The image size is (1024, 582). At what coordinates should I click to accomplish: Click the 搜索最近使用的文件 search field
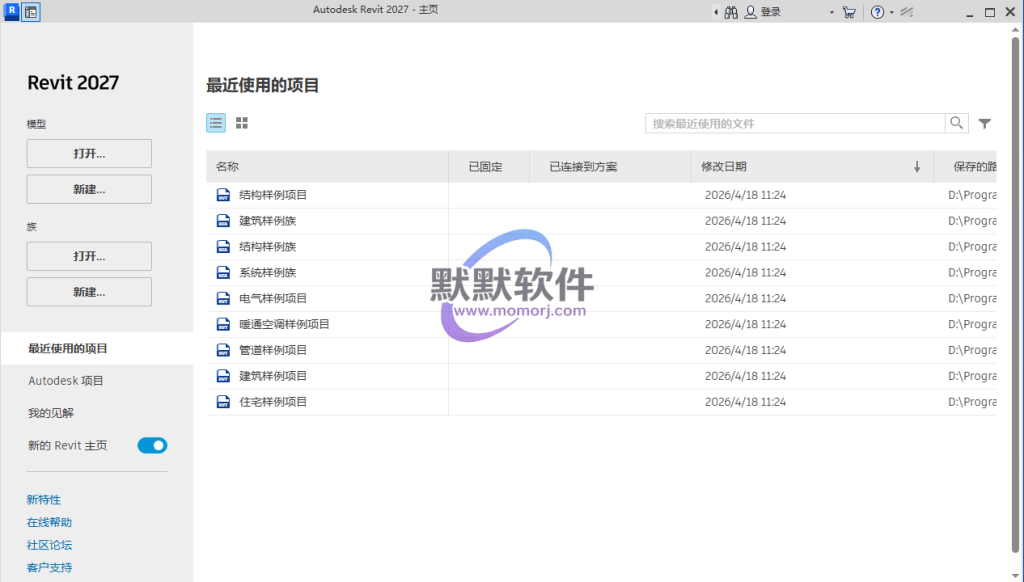click(x=795, y=123)
